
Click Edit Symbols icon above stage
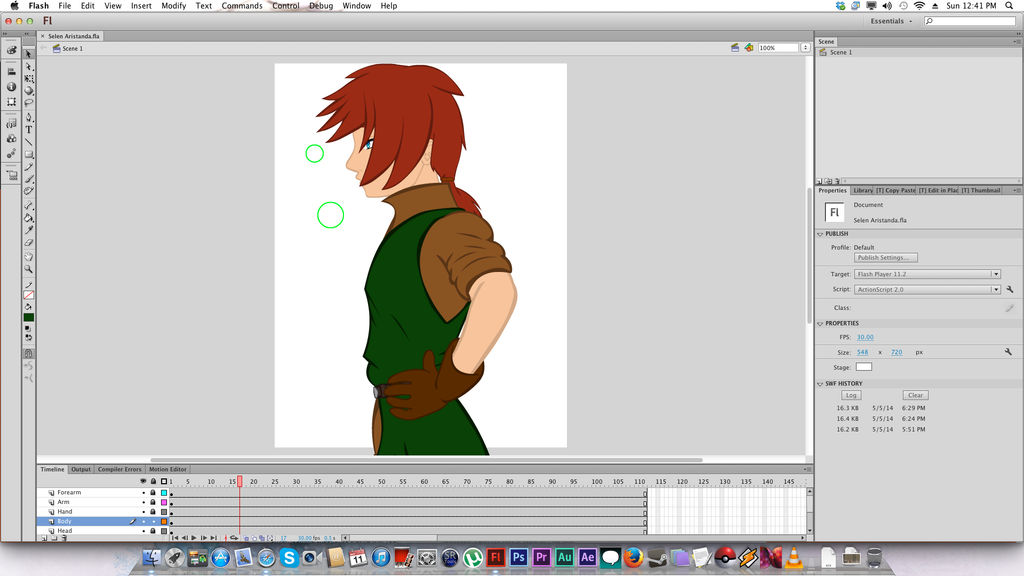click(748, 48)
